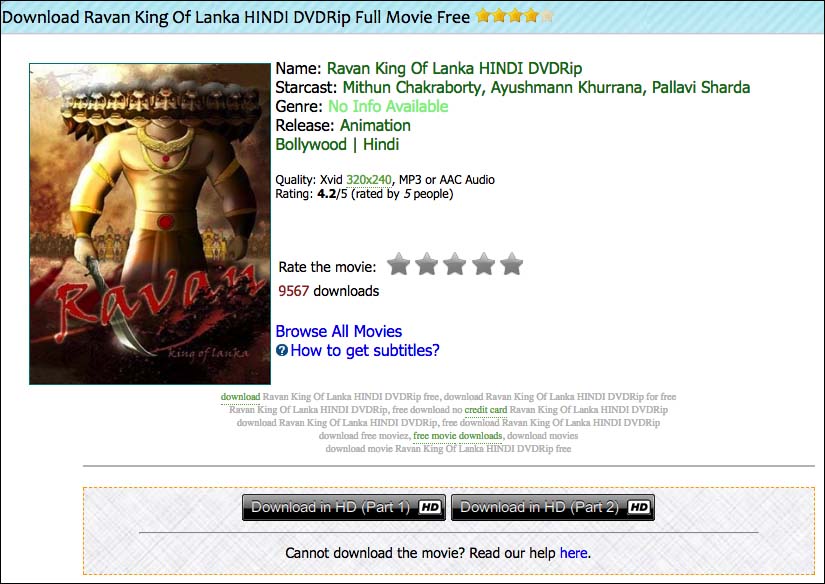825x584 pixels.
Task: Click the HD badge on Part 1
Action: click(429, 507)
